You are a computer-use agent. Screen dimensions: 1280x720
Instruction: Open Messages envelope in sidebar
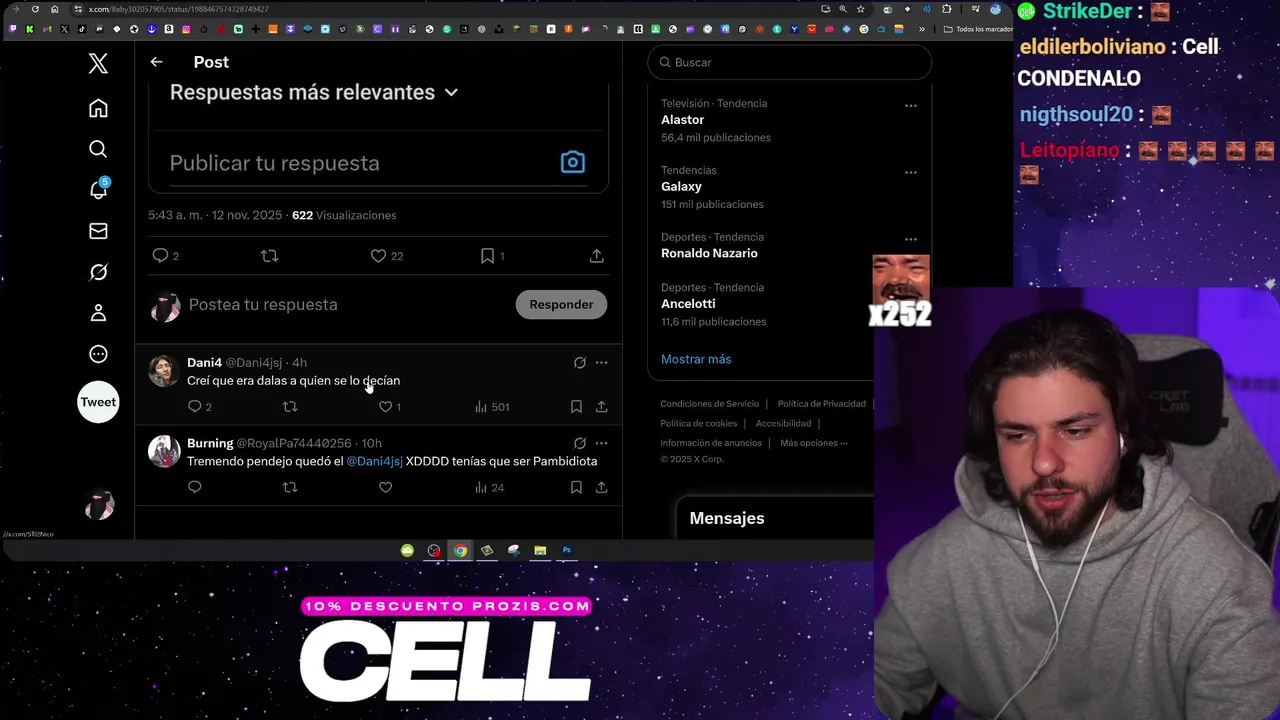[98, 231]
